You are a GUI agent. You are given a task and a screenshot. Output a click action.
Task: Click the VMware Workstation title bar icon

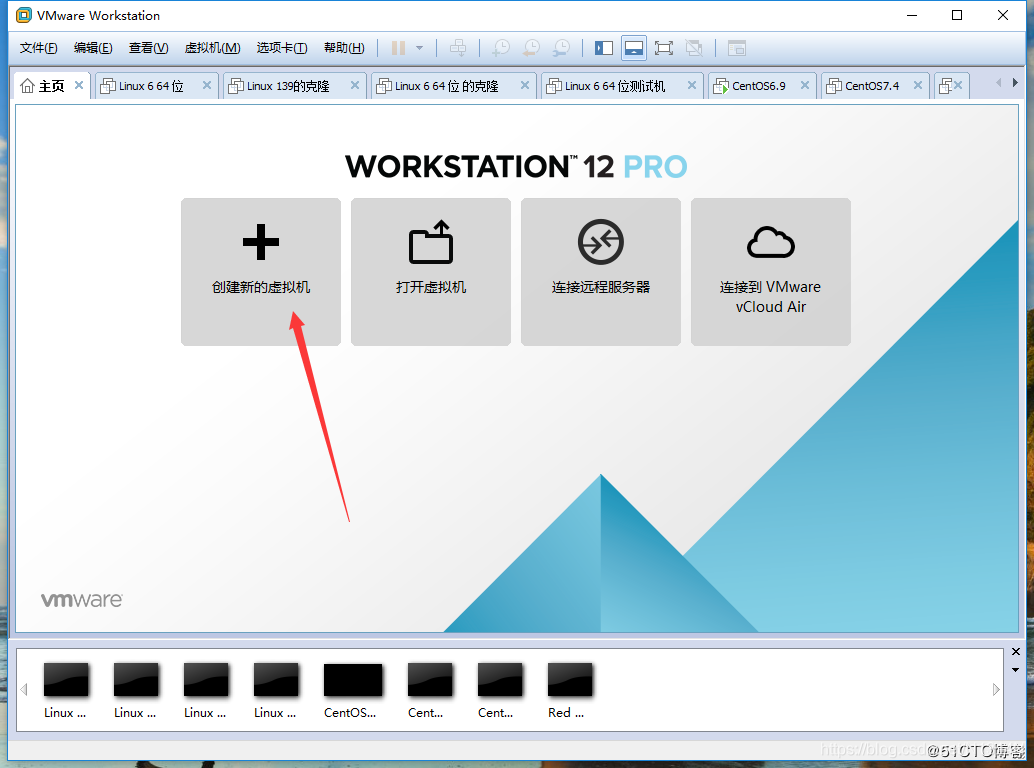(24, 15)
